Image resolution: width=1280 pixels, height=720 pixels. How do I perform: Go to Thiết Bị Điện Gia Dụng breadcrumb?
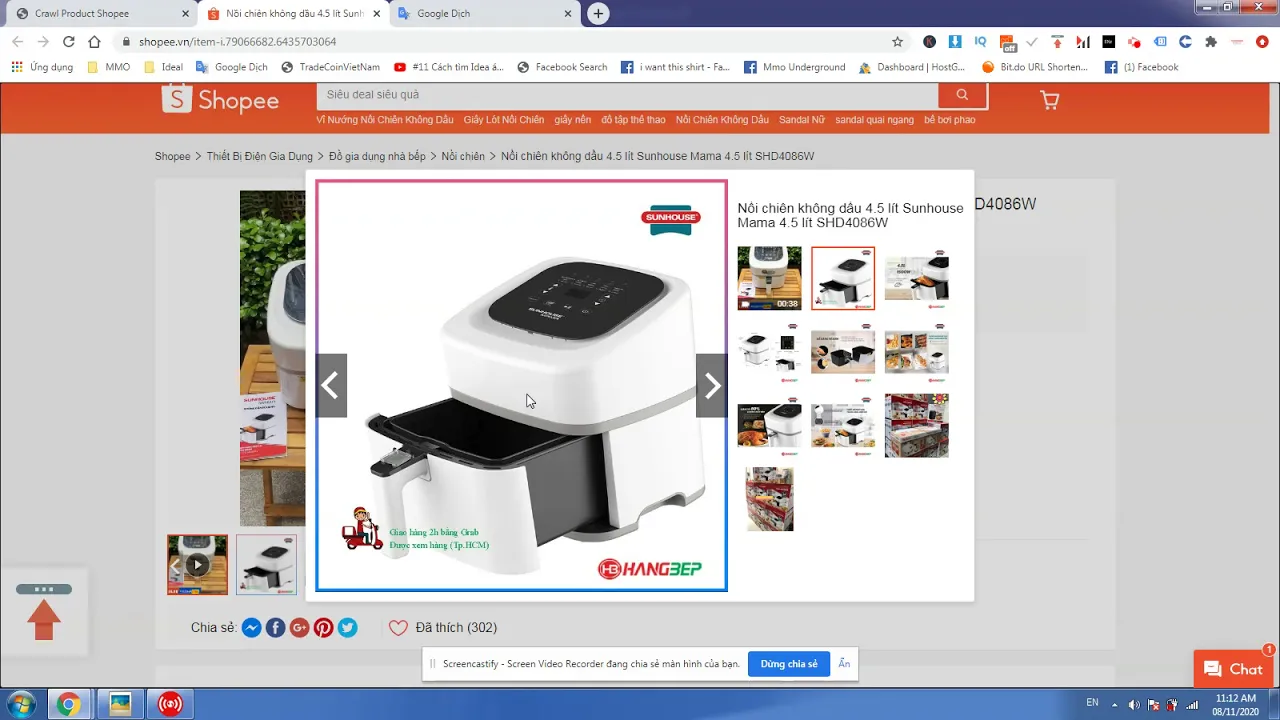[260, 156]
